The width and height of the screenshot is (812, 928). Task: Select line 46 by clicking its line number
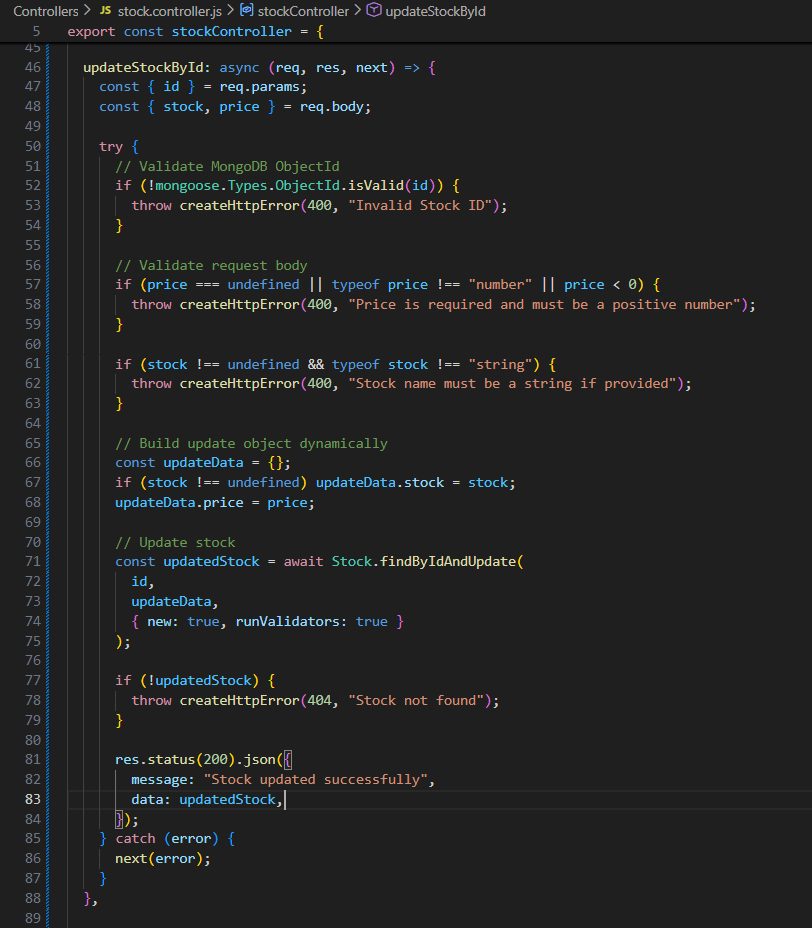coord(33,67)
